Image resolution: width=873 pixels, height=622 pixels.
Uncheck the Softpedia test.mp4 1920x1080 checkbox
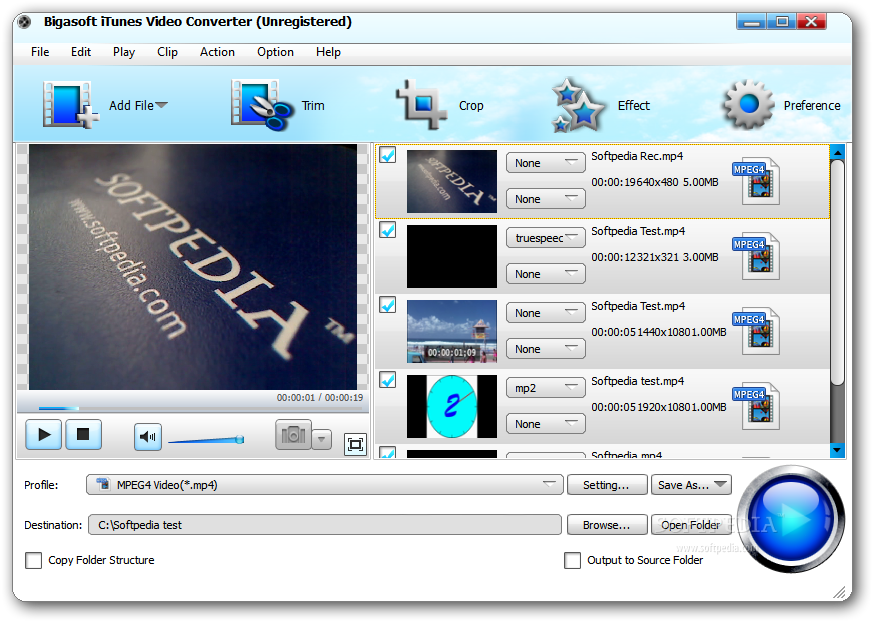point(388,380)
